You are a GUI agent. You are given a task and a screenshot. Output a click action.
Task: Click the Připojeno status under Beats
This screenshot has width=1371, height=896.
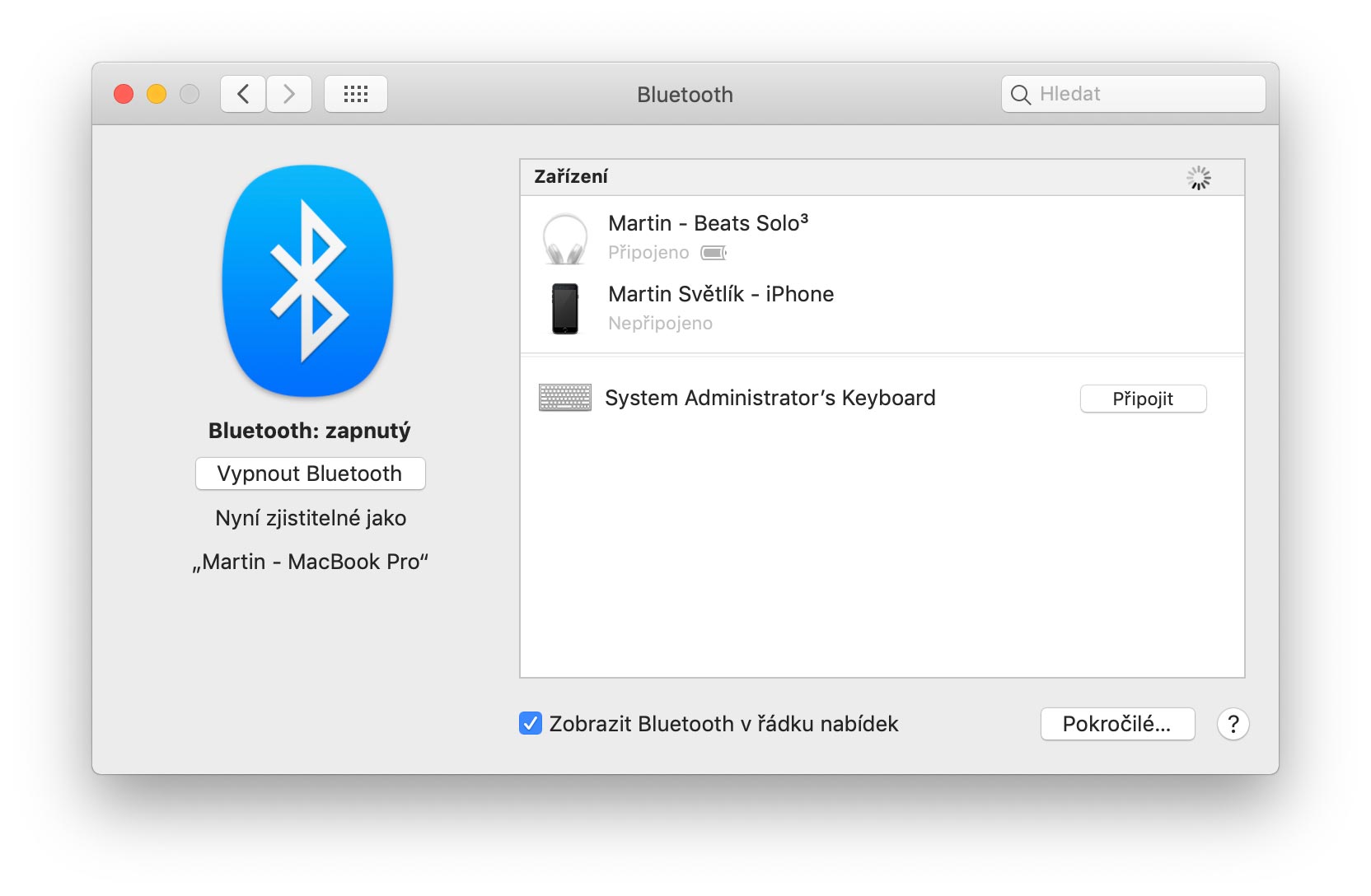point(648,253)
